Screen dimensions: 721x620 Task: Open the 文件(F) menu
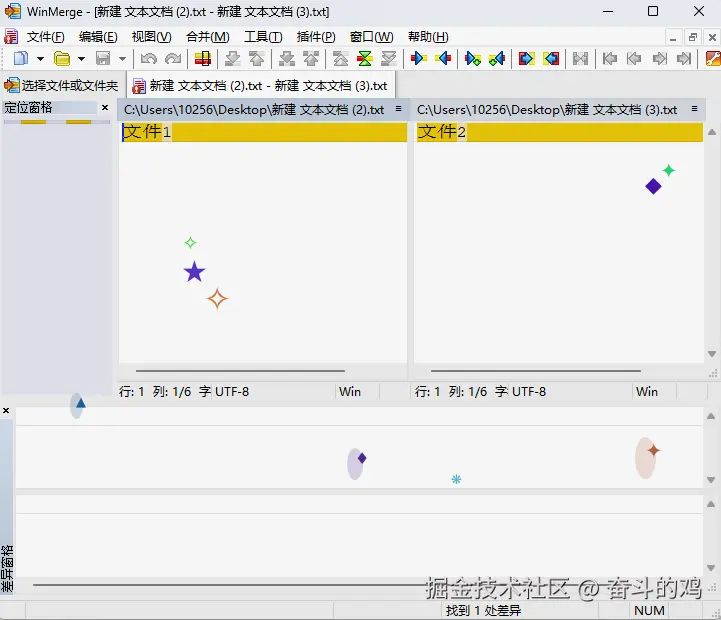pyautogui.click(x=45, y=37)
